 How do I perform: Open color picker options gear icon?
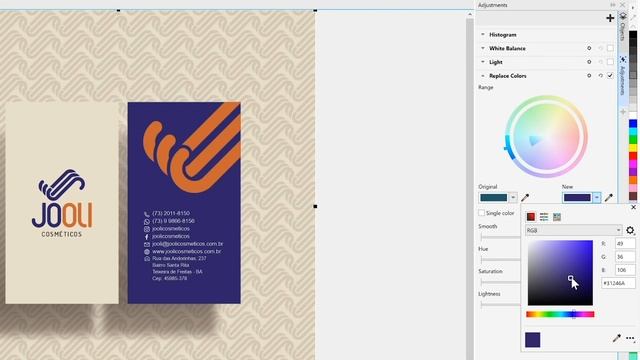pos(630,230)
